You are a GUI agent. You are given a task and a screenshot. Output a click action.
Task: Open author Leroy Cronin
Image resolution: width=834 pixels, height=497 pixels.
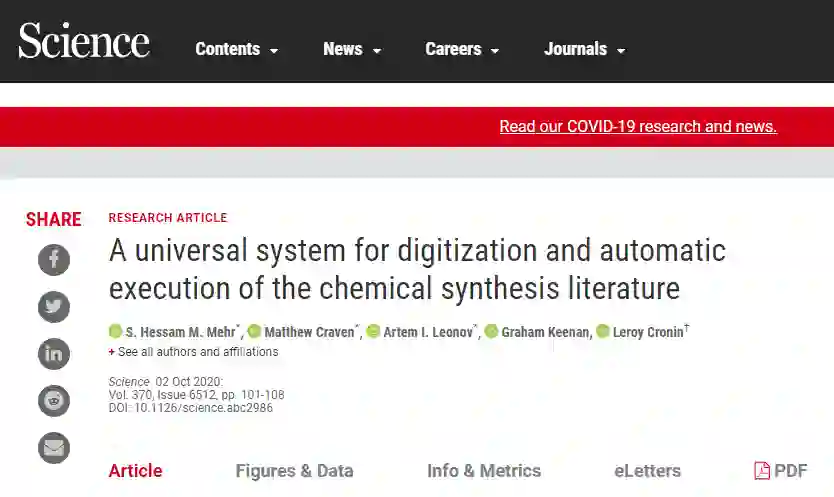[x=648, y=332]
